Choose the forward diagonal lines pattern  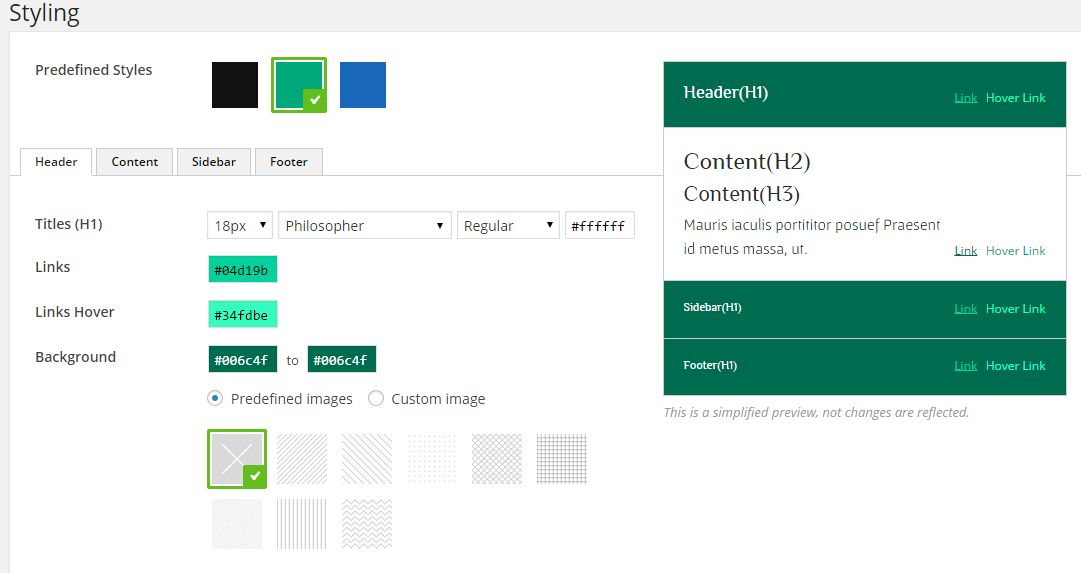pyautogui.click(x=302, y=459)
